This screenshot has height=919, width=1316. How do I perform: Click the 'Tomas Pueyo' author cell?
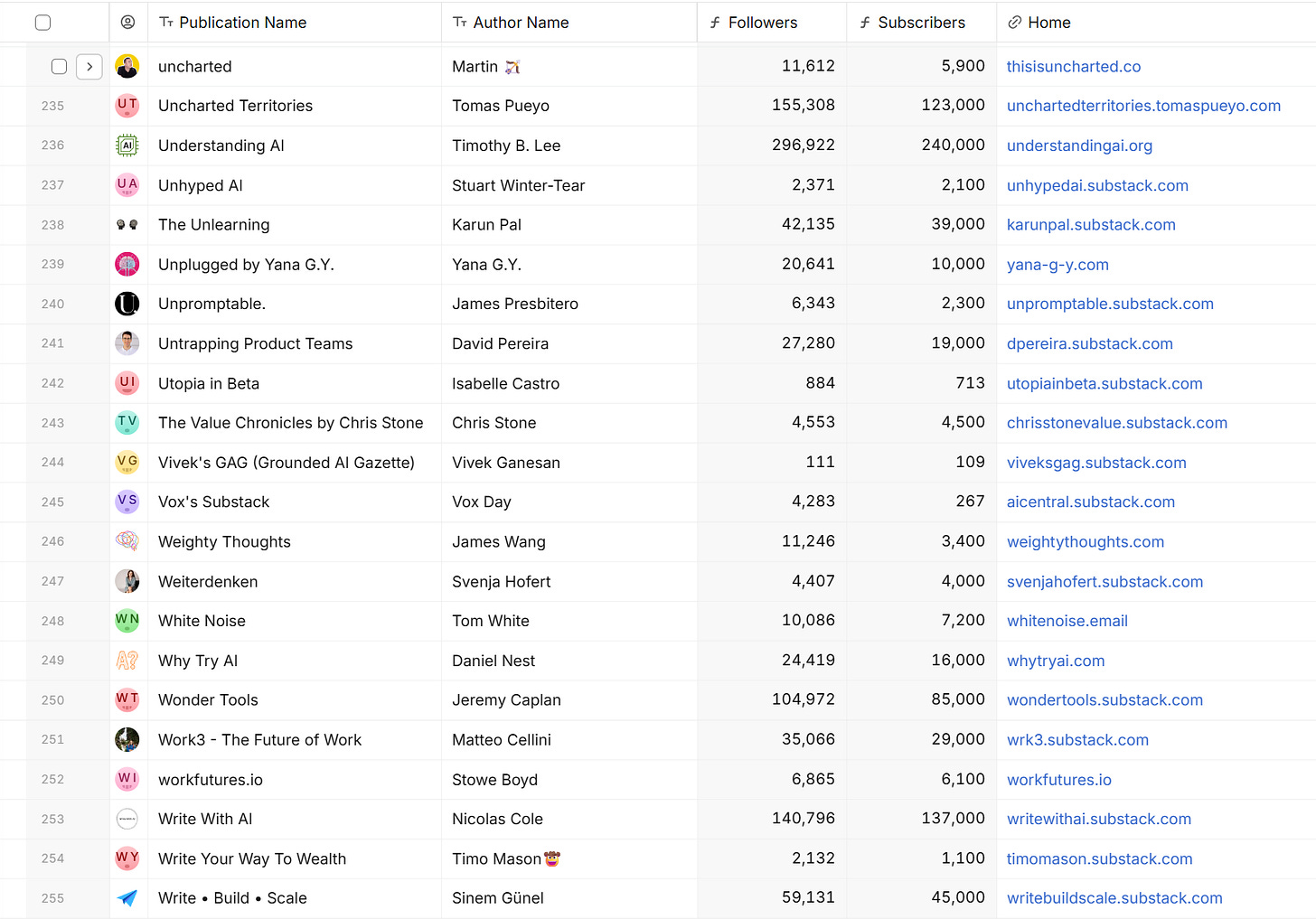click(569, 106)
